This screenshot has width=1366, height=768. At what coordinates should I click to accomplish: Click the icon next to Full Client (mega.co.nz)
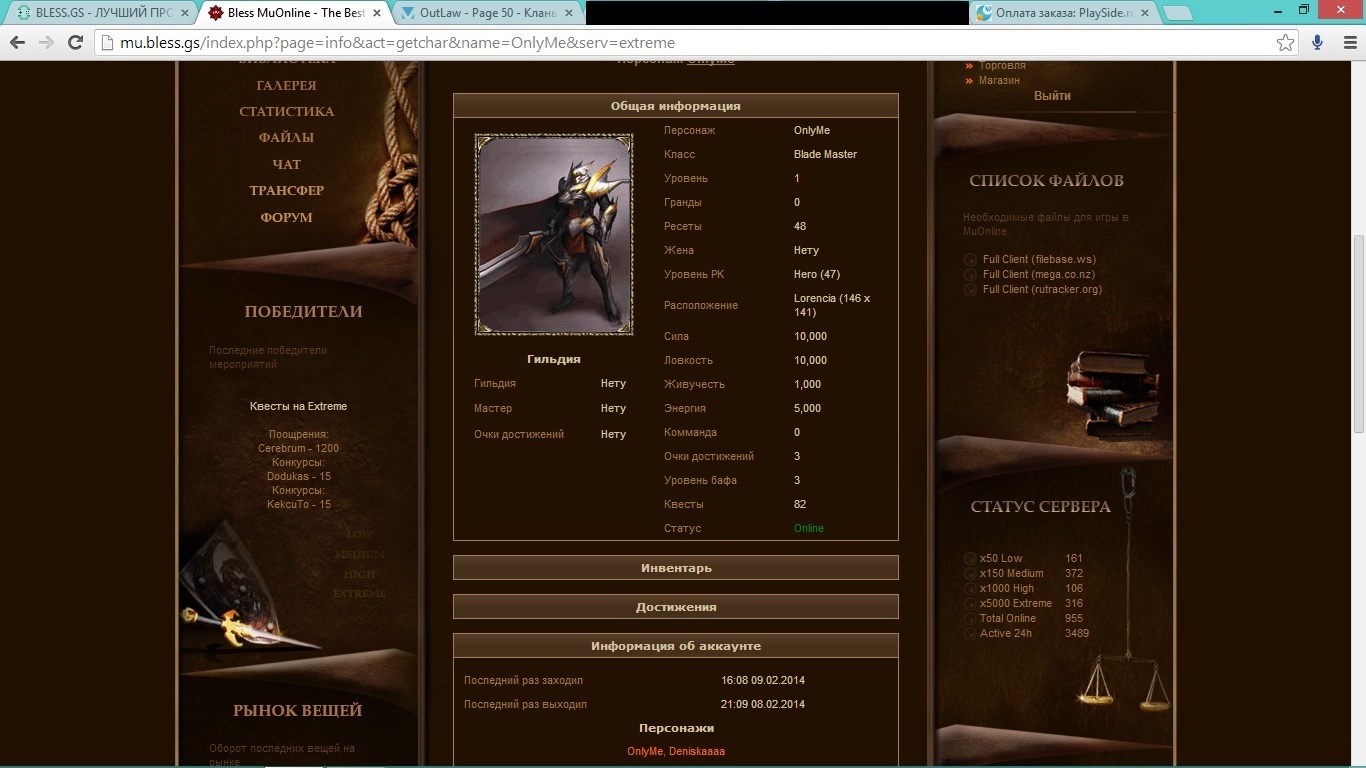tap(970, 275)
